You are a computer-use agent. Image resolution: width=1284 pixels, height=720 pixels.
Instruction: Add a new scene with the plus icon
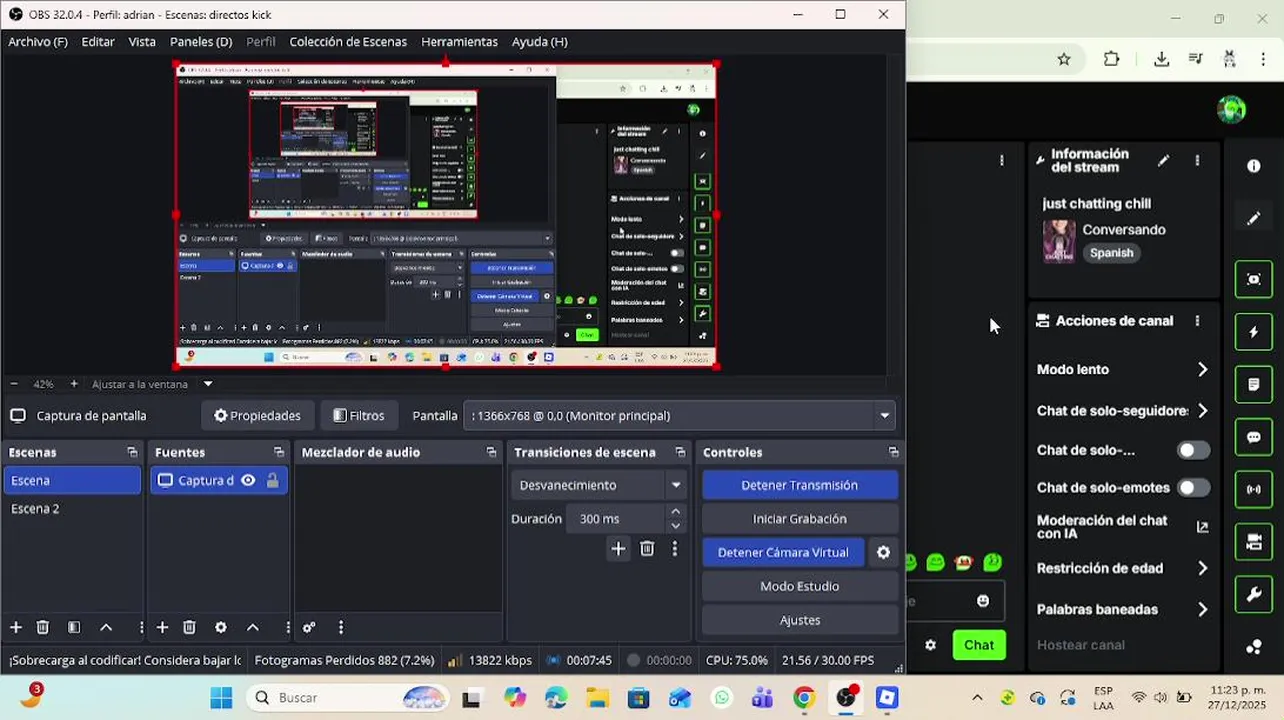pyautogui.click(x=16, y=627)
